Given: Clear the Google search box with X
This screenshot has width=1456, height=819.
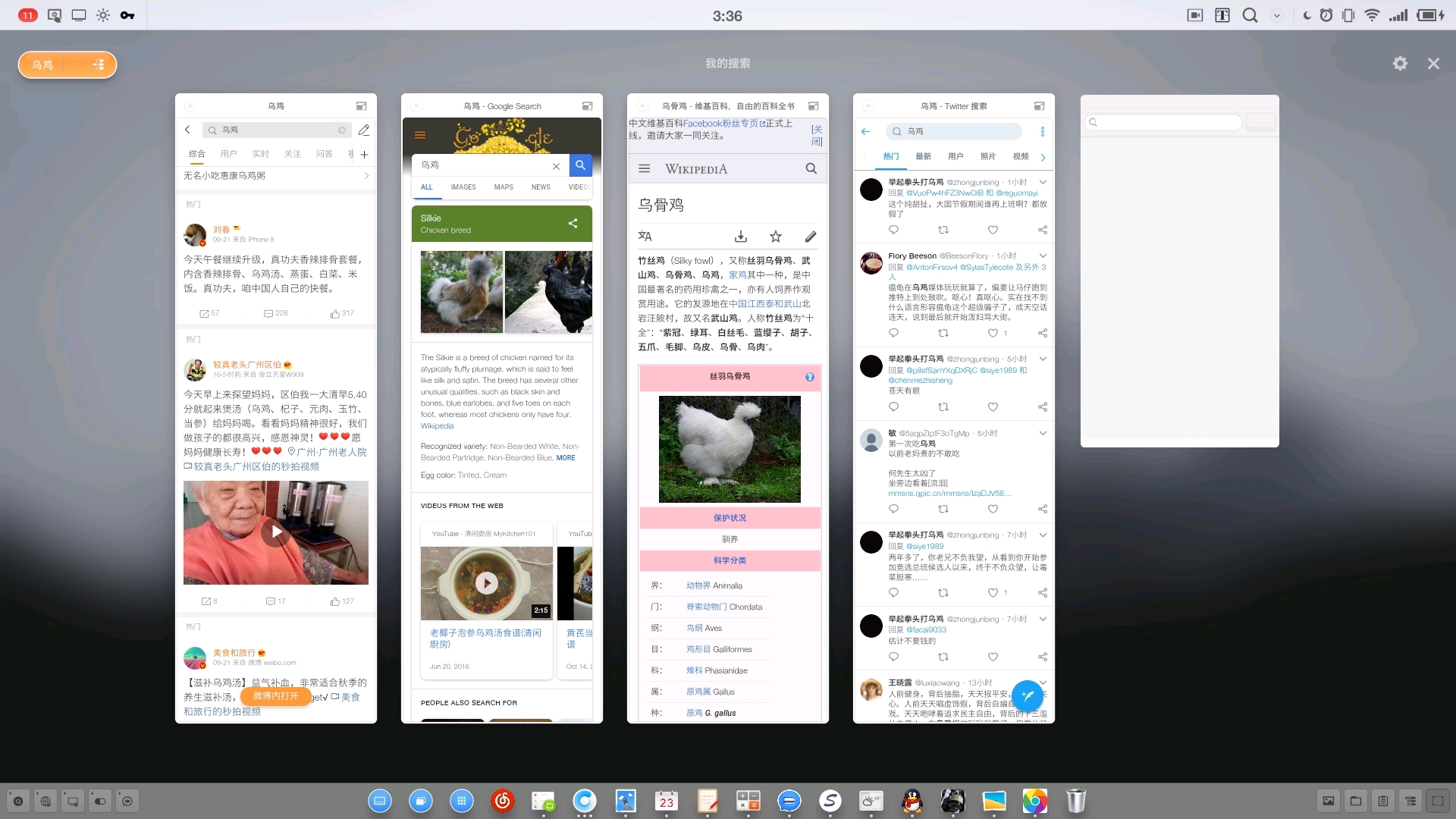Looking at the screenshot, I should (x=556, y=166).
